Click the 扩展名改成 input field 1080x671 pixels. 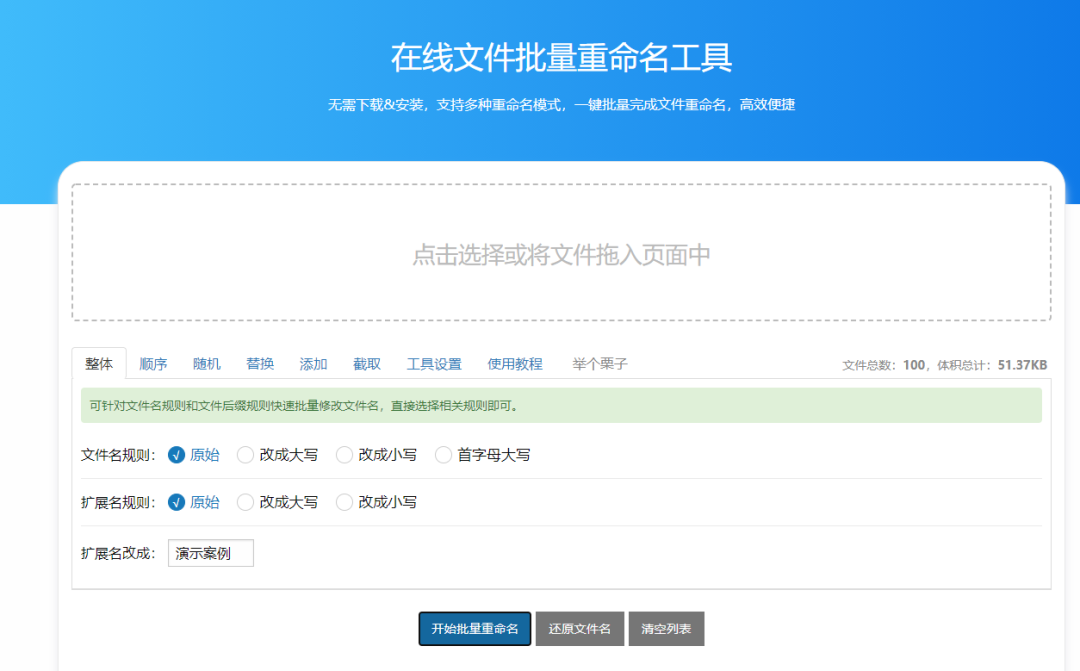(x=210, y=552)
